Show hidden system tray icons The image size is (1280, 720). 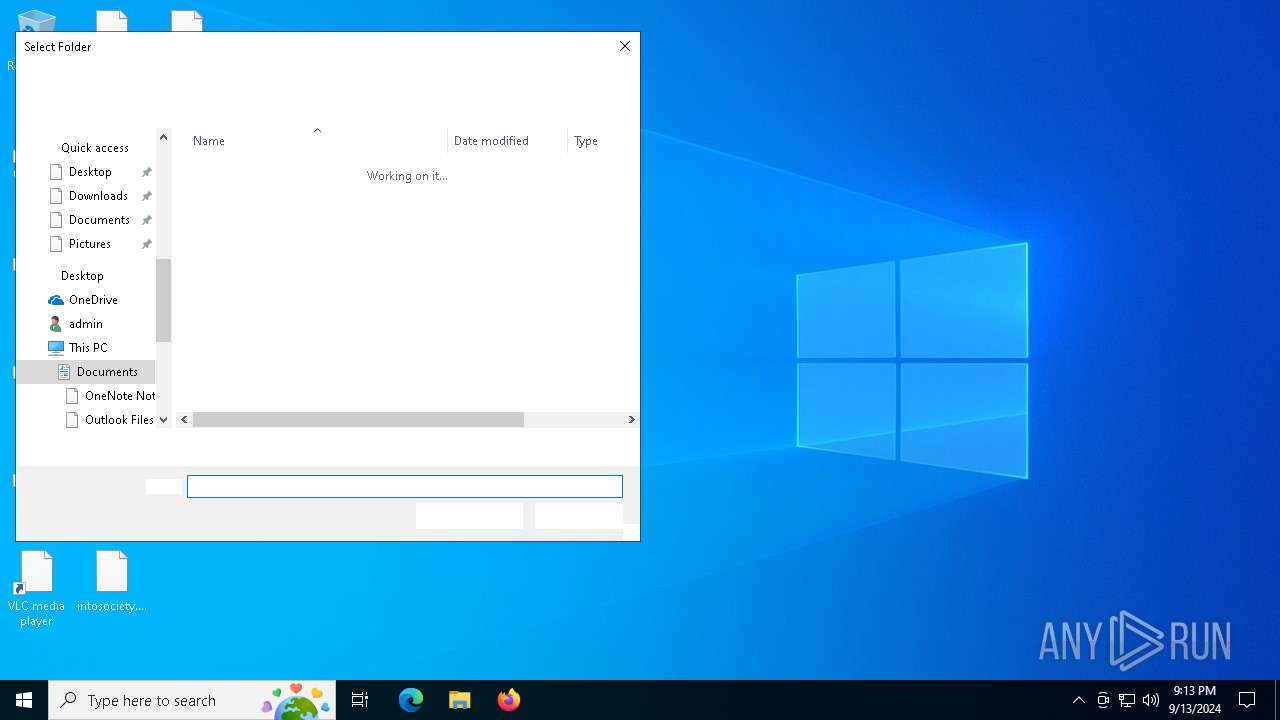tap(1078, 700)
